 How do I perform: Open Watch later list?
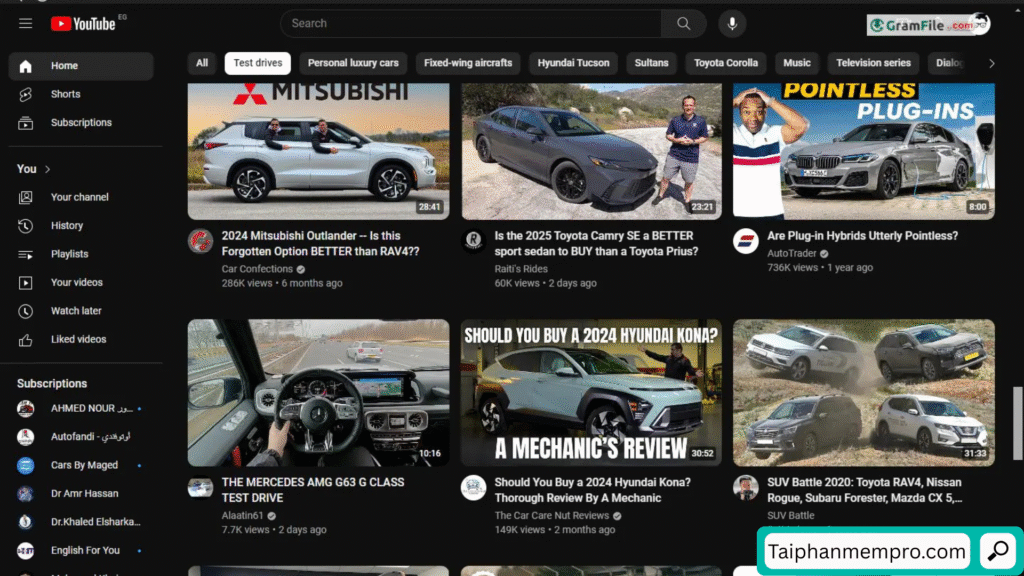coord(77,311)
